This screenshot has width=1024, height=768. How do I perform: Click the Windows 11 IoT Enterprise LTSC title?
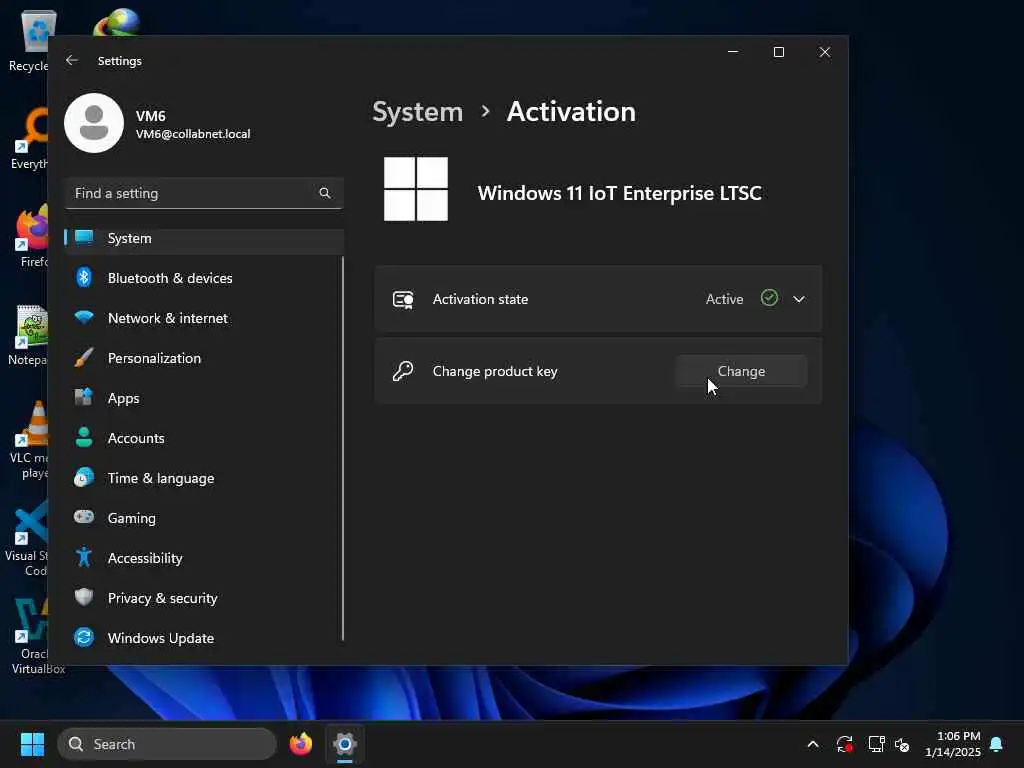click(x=619, y=193)
